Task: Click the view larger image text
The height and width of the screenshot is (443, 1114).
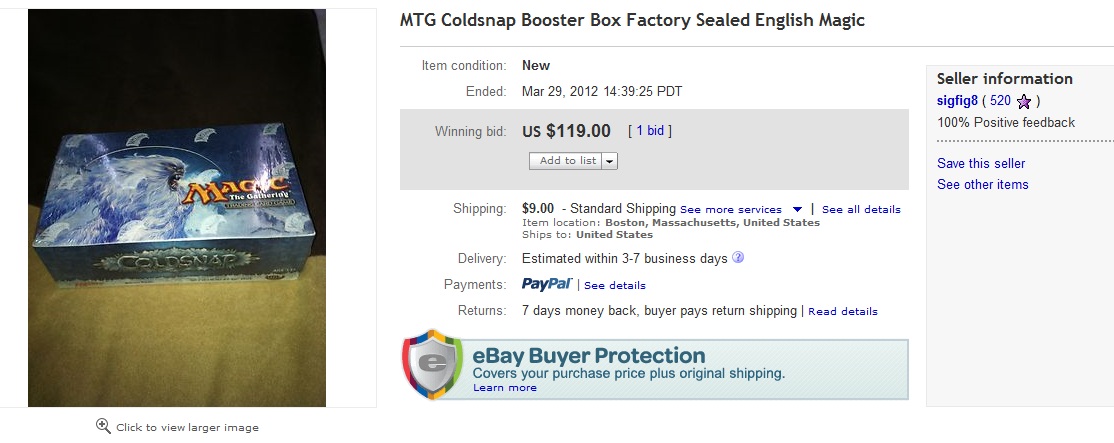Action: click(187, 427)
